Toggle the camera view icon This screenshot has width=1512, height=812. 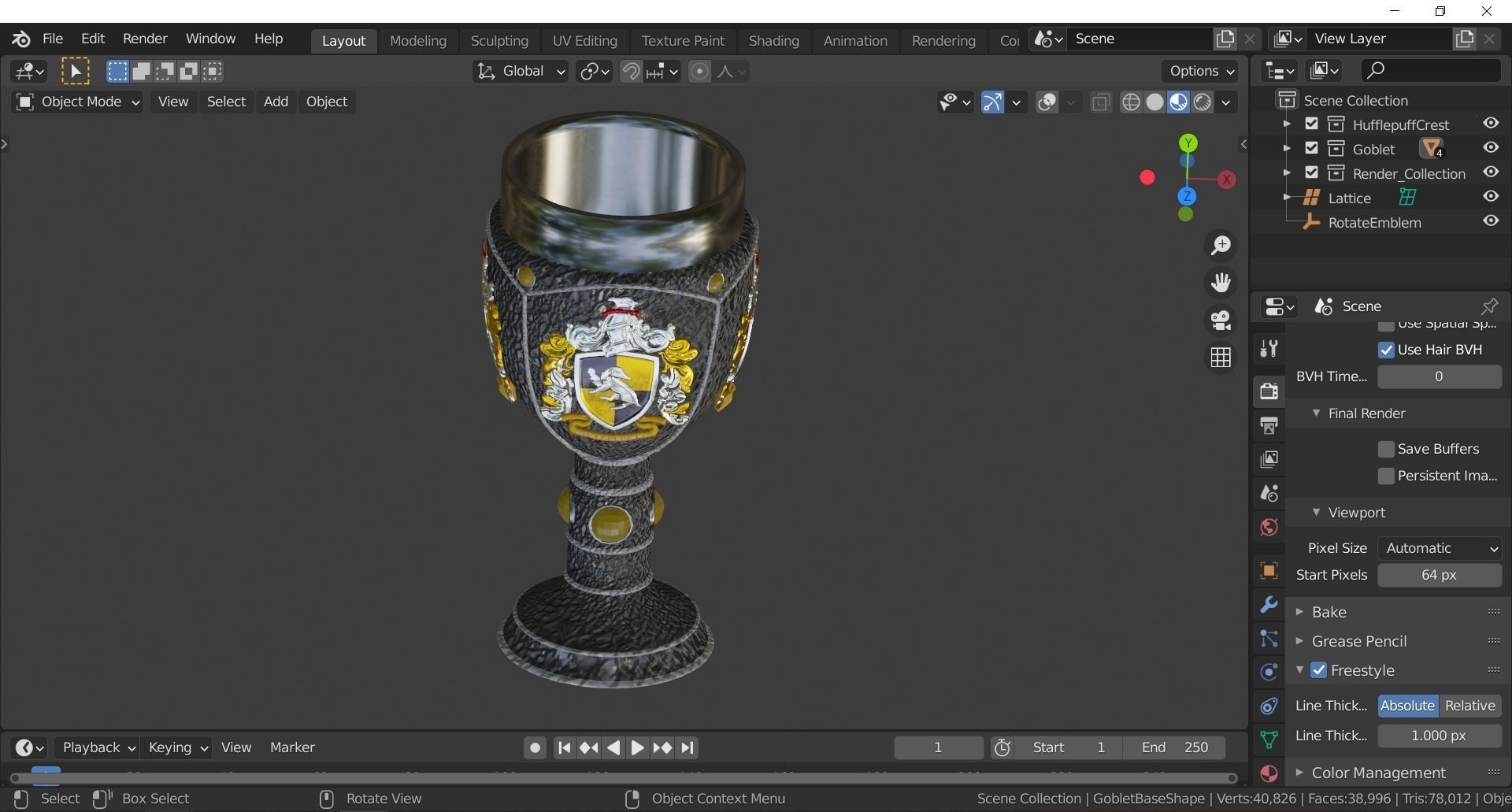(1221, 320)
